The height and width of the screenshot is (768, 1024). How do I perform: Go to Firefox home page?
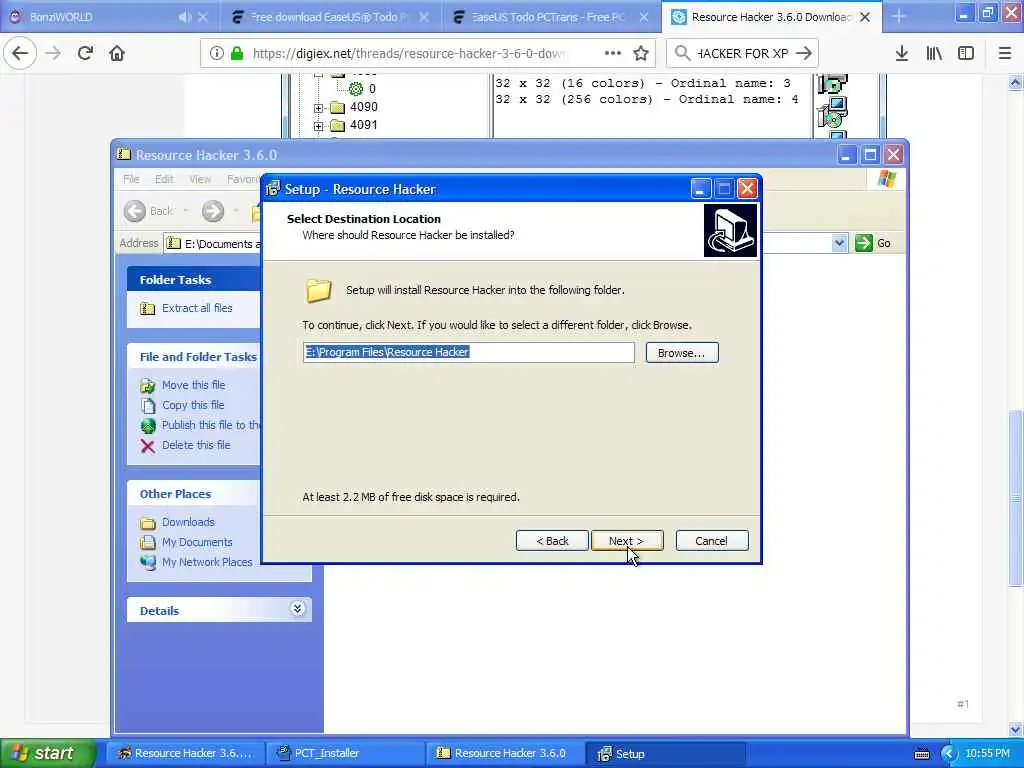[x=117, y=54]
